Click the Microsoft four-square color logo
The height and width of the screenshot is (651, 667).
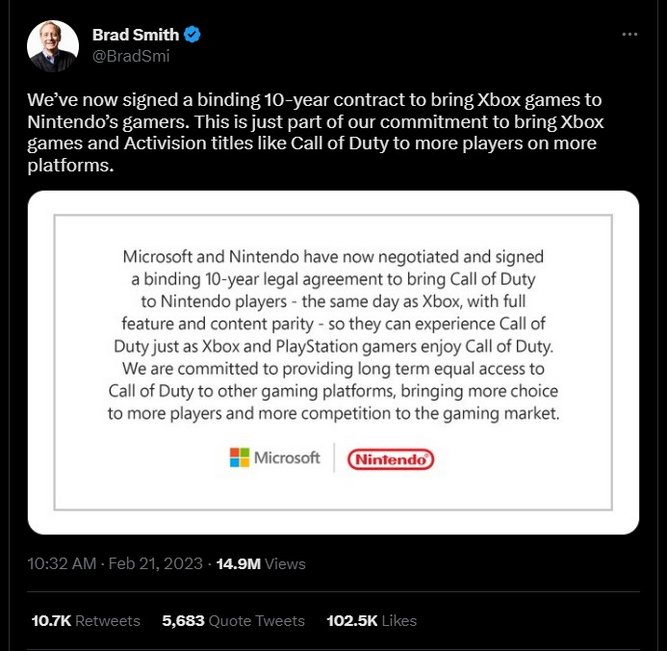[239, 458]
